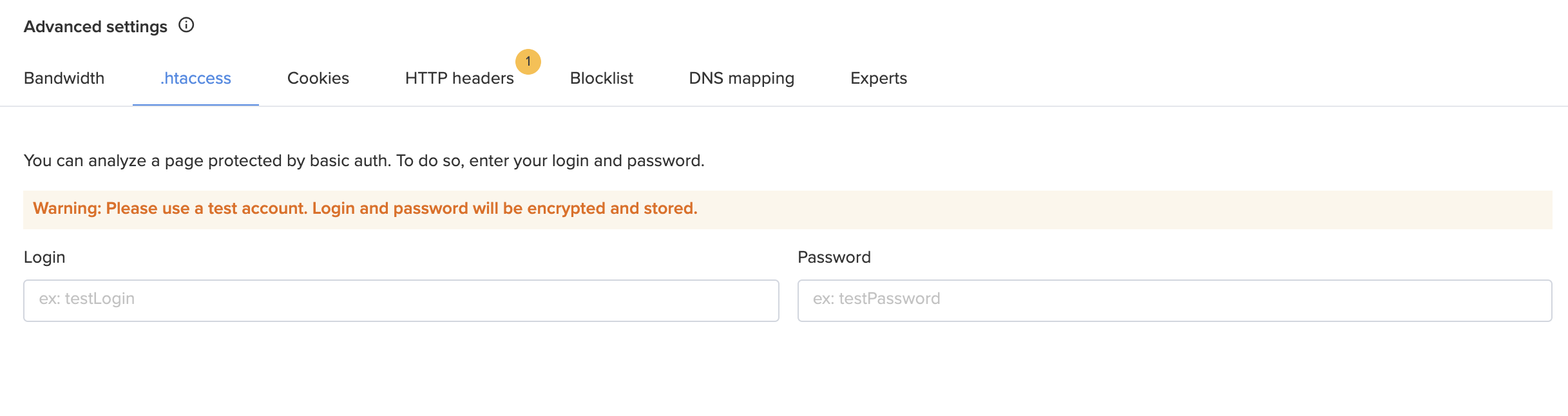This screenshot has width=1568, height=416.
Task: Click the Advanced settings heading
Action: pos(95,26)
